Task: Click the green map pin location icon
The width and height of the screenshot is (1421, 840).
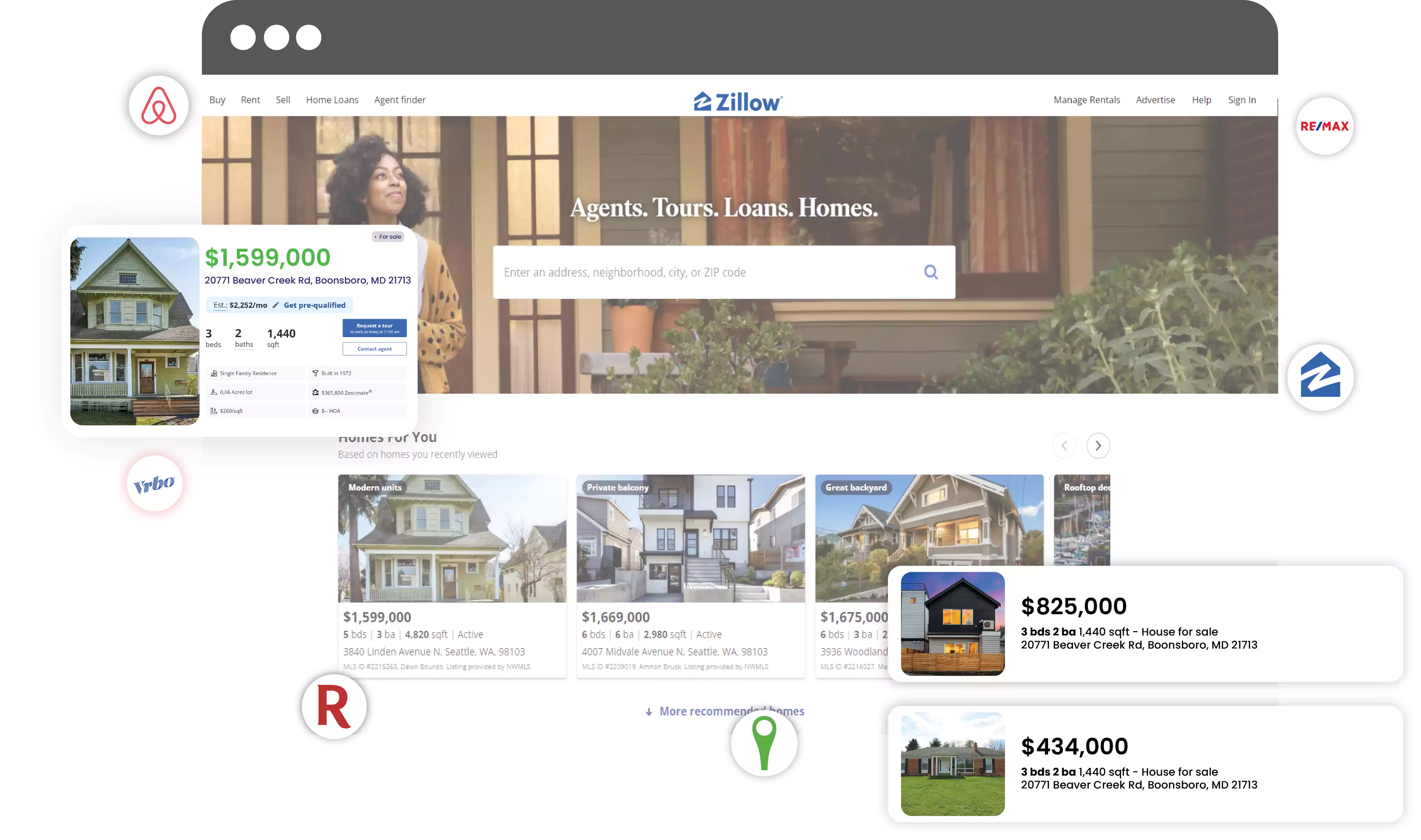Action: [x=763, y=744]
